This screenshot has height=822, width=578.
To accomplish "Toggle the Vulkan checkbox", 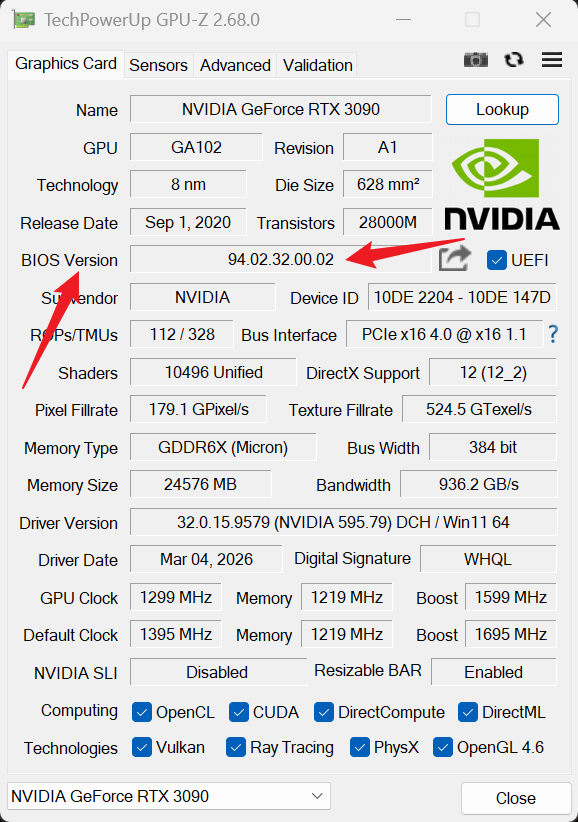I will click(141, 748).
